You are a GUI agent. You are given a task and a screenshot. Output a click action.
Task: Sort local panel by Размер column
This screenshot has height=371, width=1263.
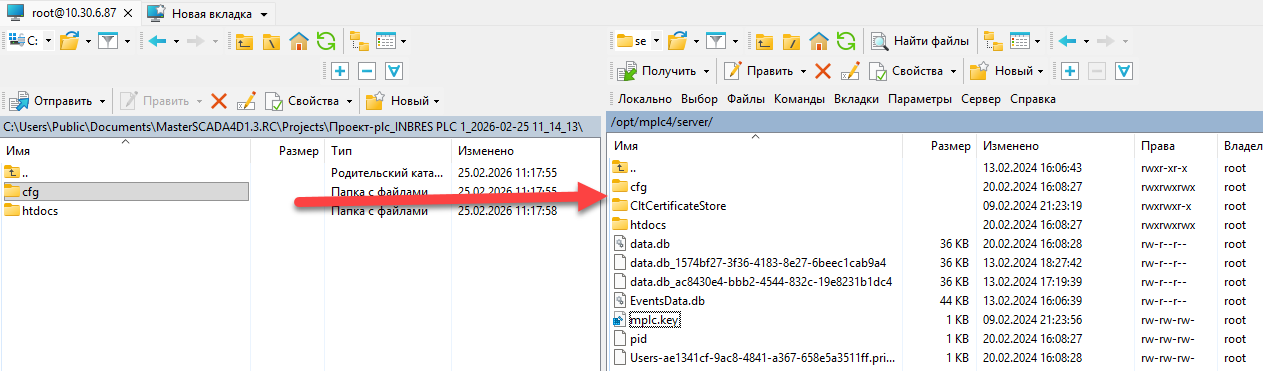pos(298,151)
